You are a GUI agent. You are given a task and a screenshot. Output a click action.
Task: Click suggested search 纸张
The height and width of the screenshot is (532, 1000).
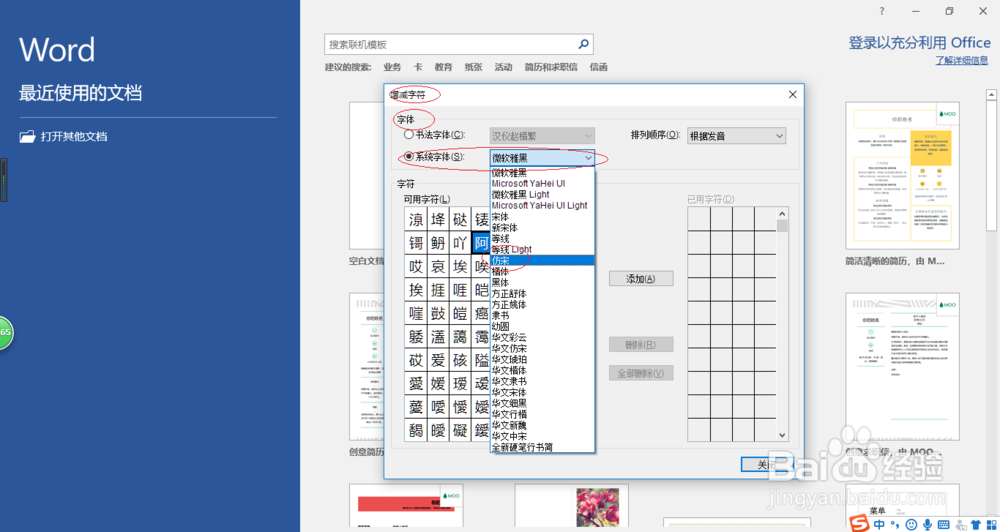[473, 67]
